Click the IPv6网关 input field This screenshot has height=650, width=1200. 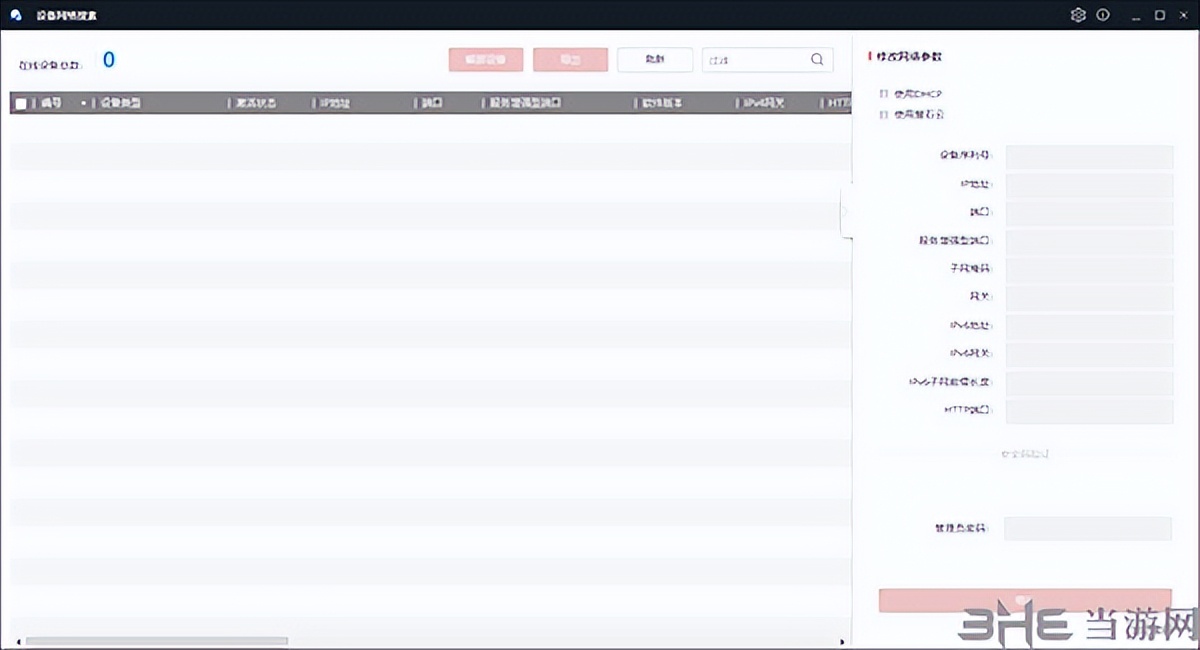coord(1089,355)
